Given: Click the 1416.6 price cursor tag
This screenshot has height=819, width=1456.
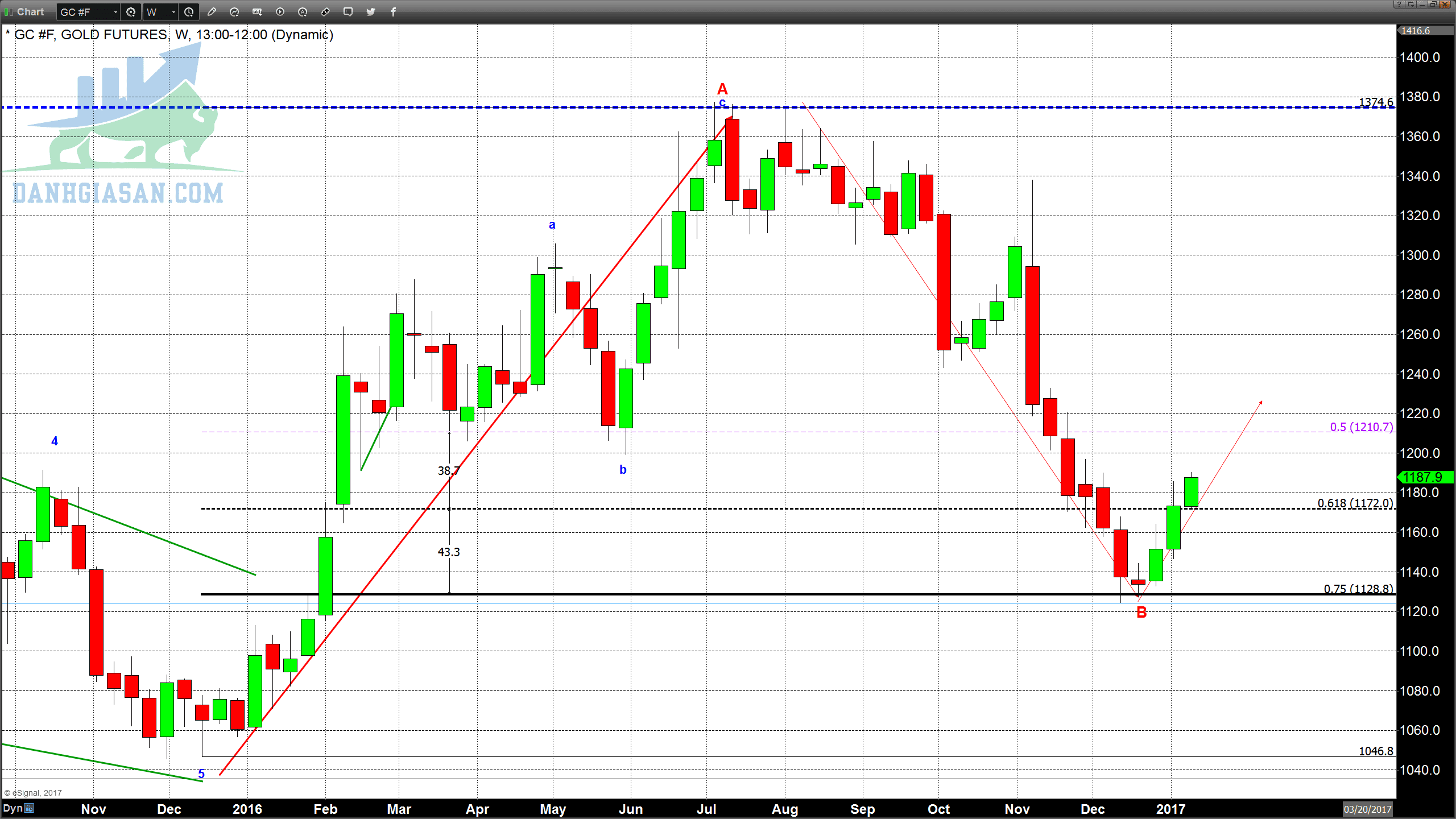Looking at the screenshot, I should (1424, 31).
